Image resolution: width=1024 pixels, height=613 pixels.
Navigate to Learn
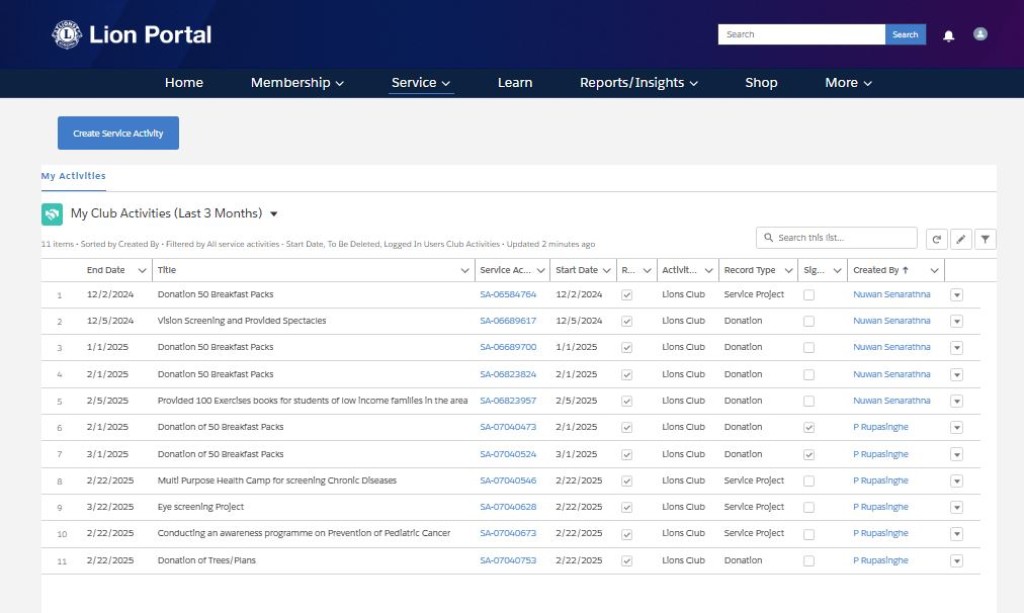click(x=515, y=83)
